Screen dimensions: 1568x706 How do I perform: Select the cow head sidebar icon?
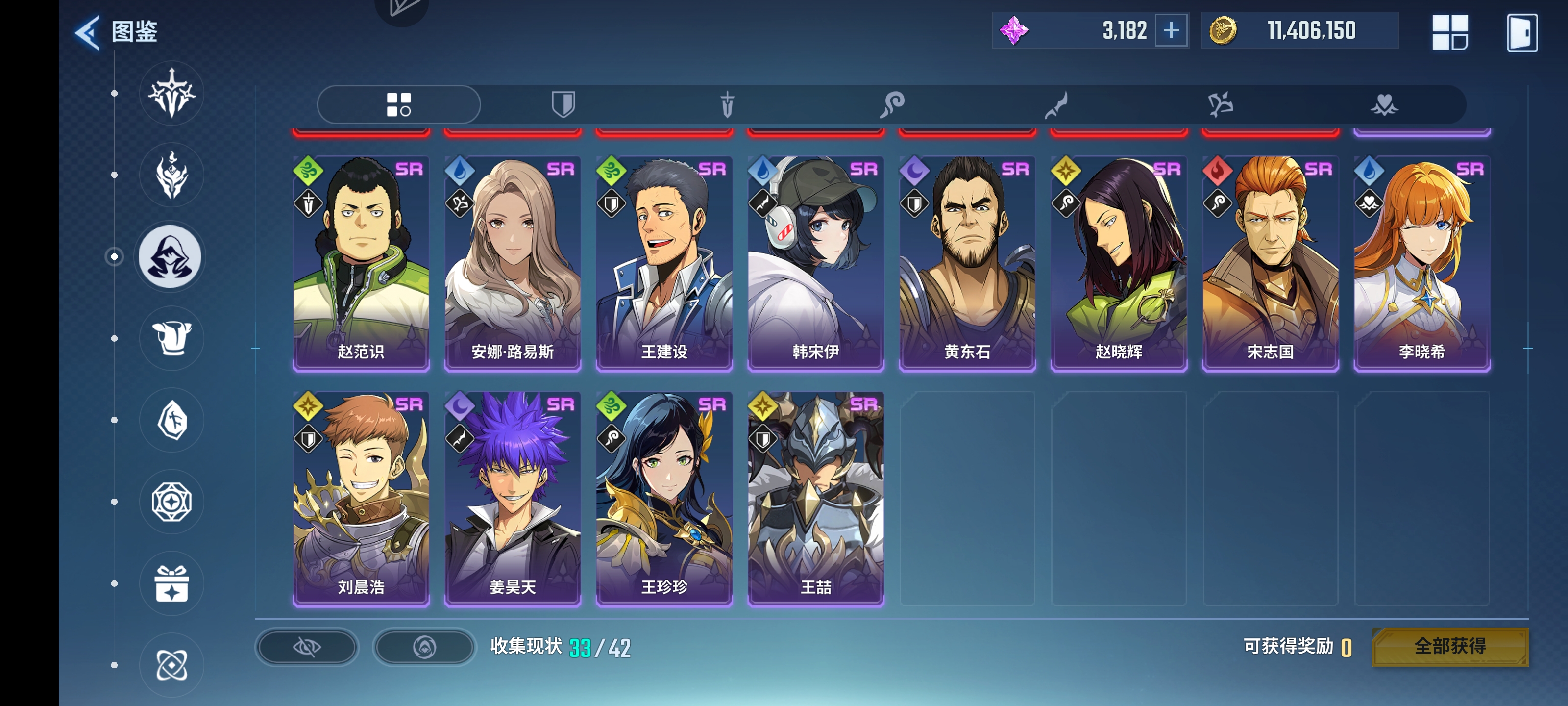coord(171,338)
